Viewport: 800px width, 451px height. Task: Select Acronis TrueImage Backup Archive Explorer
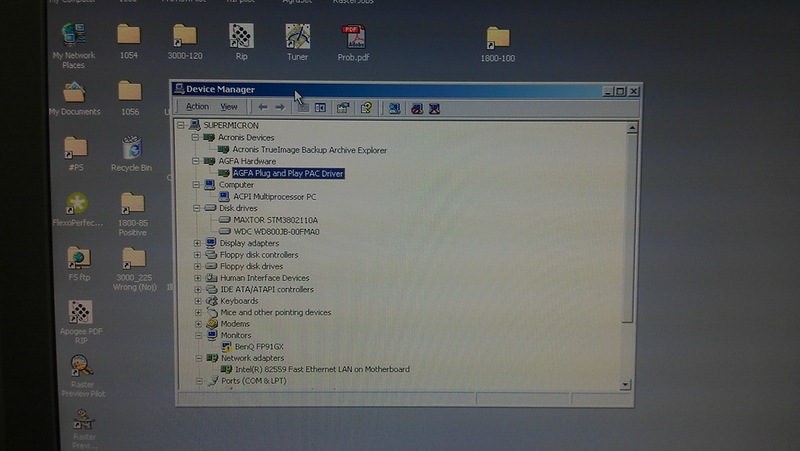click(x=309, y=150)
